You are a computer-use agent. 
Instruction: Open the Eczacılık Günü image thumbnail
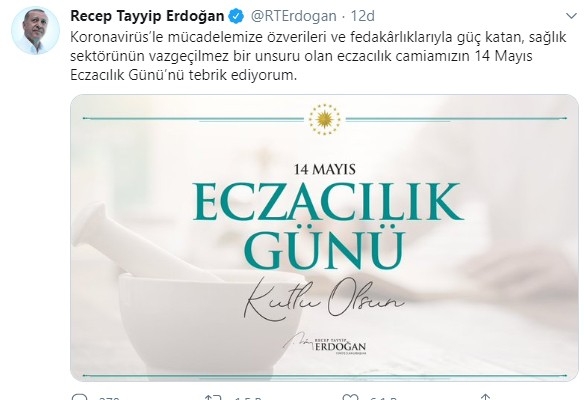(x=319, y=238)
